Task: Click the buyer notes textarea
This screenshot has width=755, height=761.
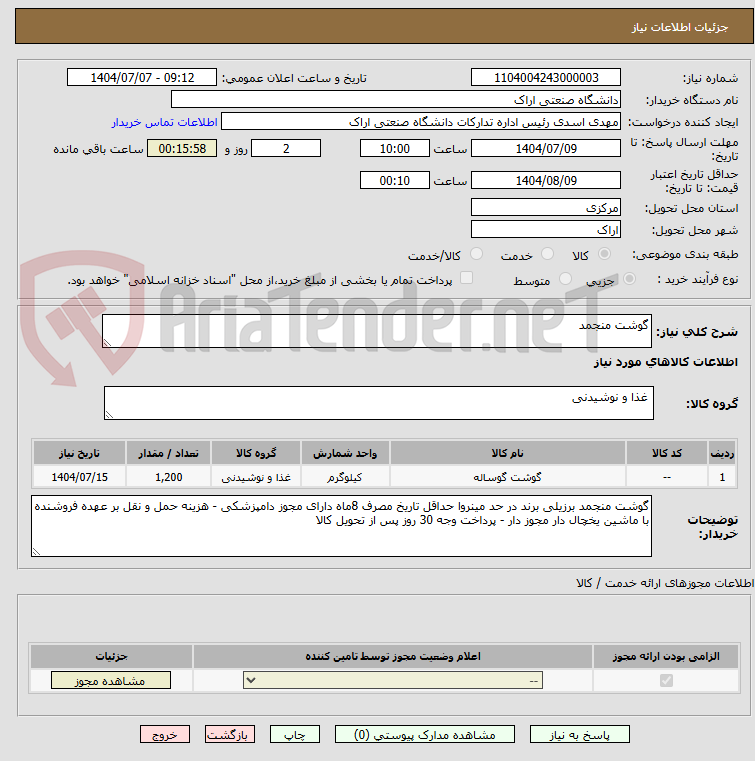Action: tap(341, 526)
